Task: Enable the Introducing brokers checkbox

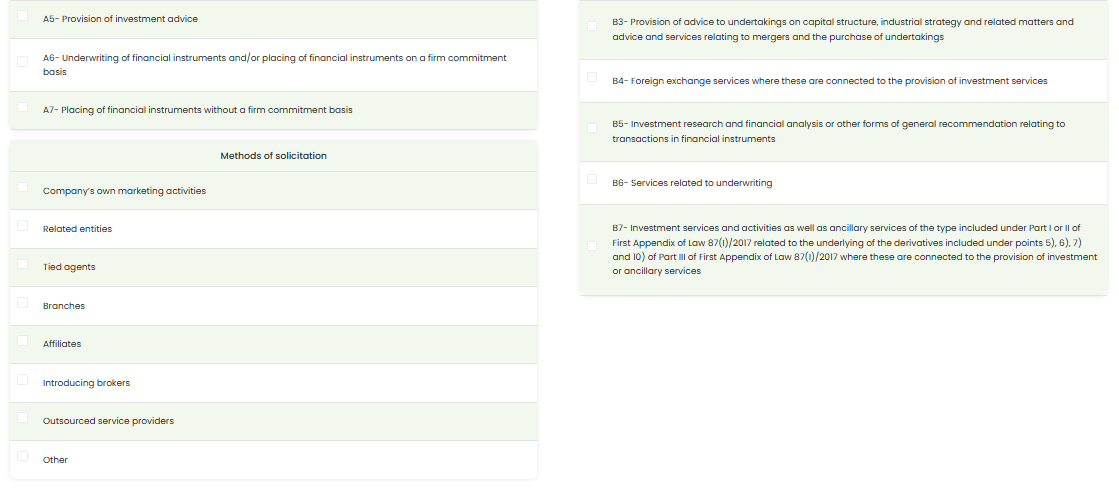Action: tap(23, 379)
